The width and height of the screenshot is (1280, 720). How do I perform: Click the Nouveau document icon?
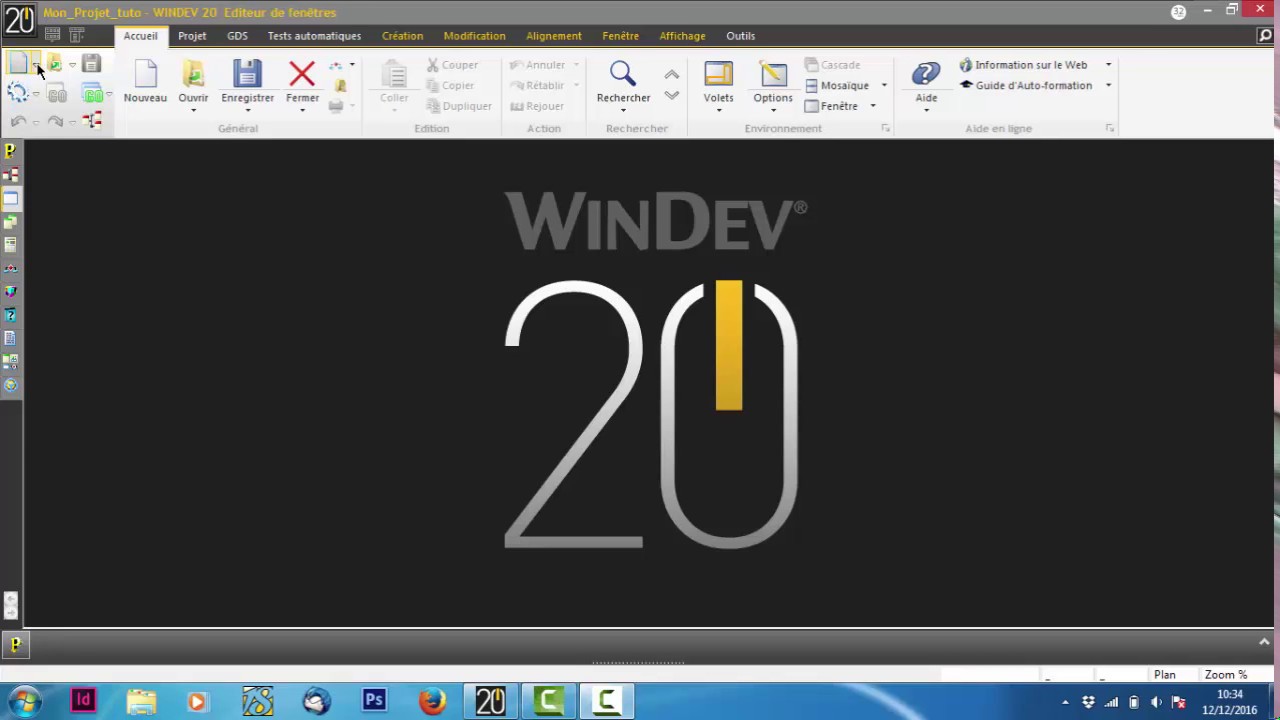tap(145, 74)
